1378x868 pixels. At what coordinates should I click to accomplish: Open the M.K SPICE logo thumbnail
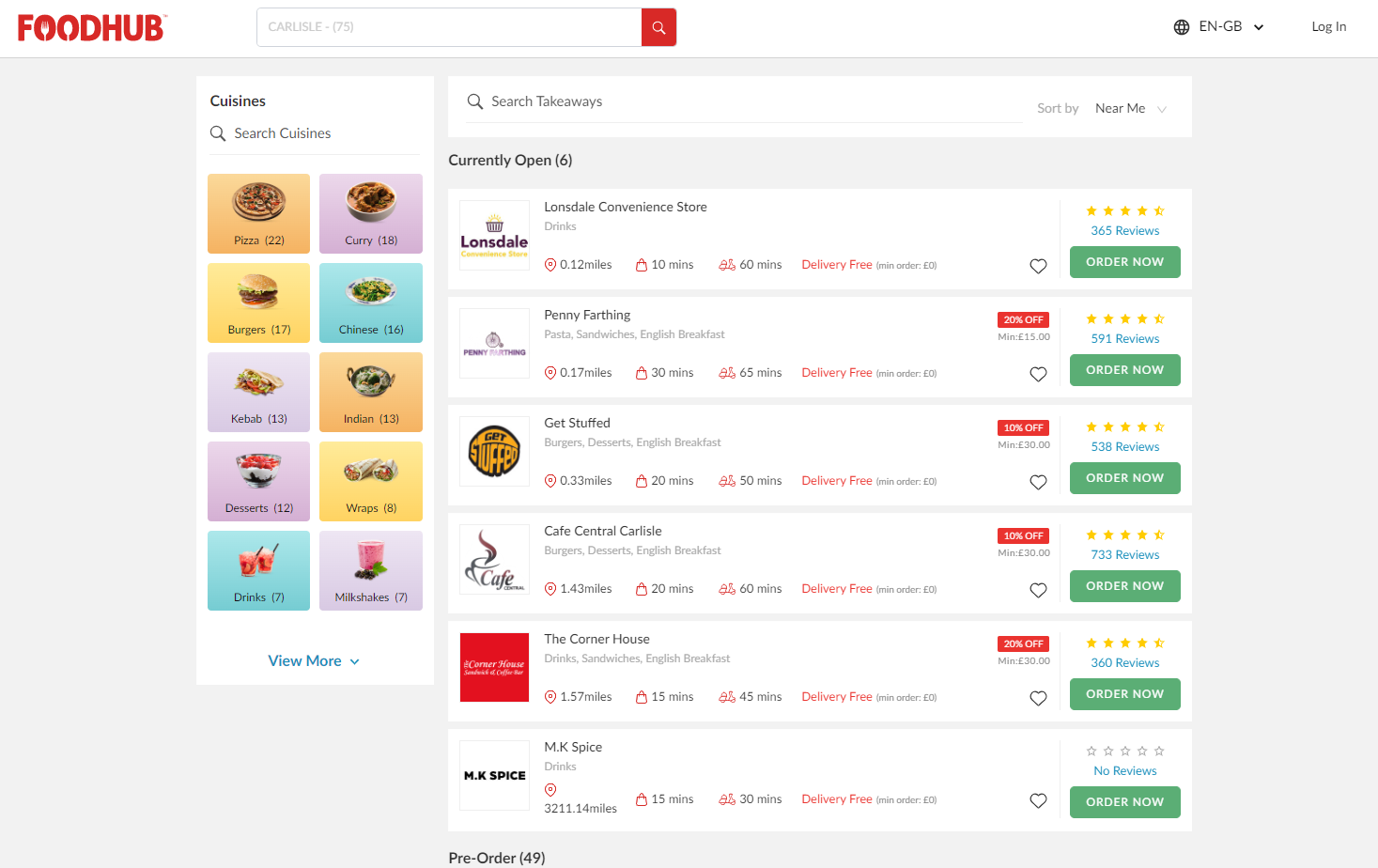[494, 775]
